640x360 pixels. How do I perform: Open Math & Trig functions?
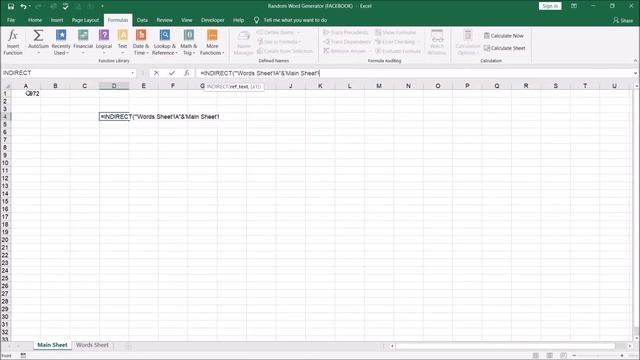(x=189, y=42)
